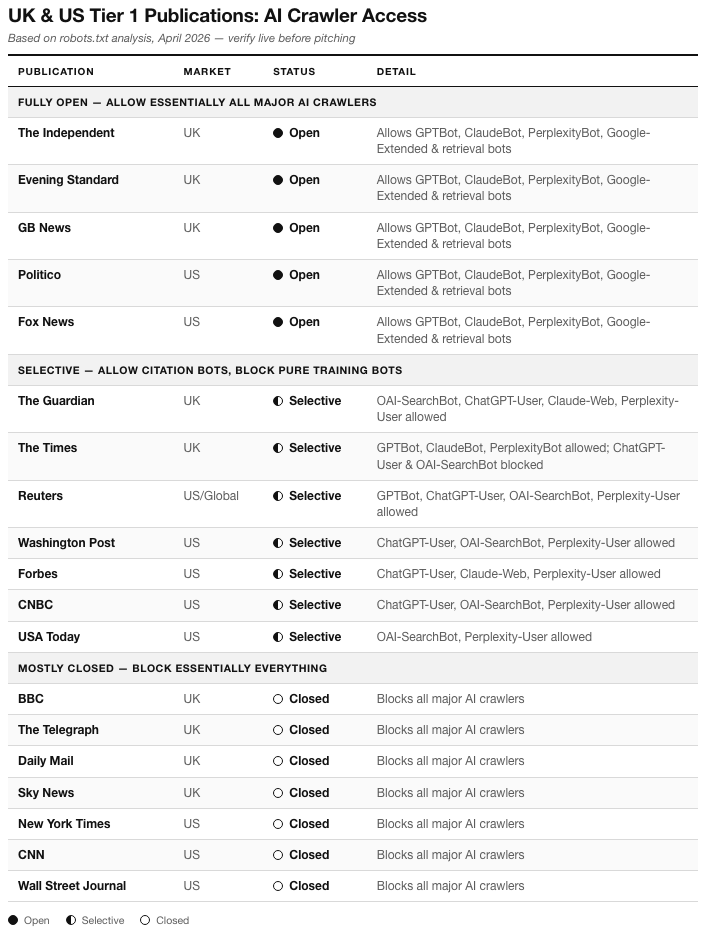Screen dimensions: 711x939
Task: Click the MARKET column header
Action: point(207,72)
